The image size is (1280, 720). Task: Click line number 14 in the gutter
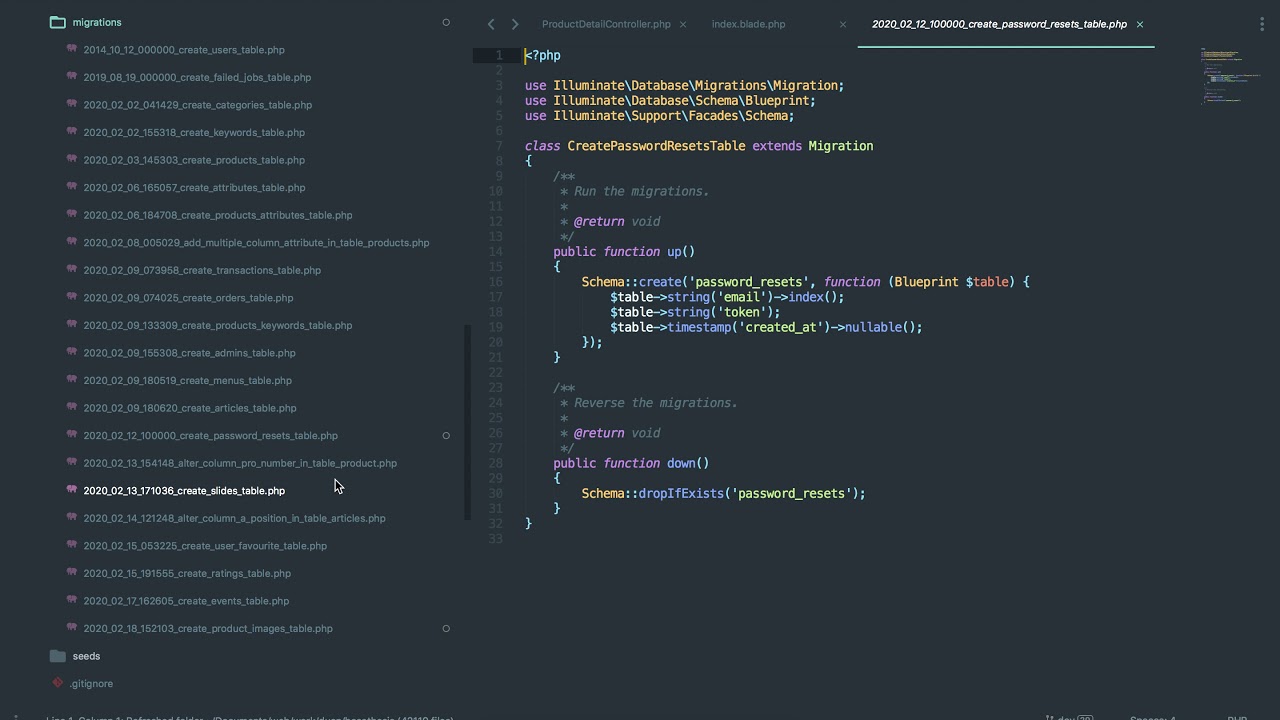[x=496, y=252]
